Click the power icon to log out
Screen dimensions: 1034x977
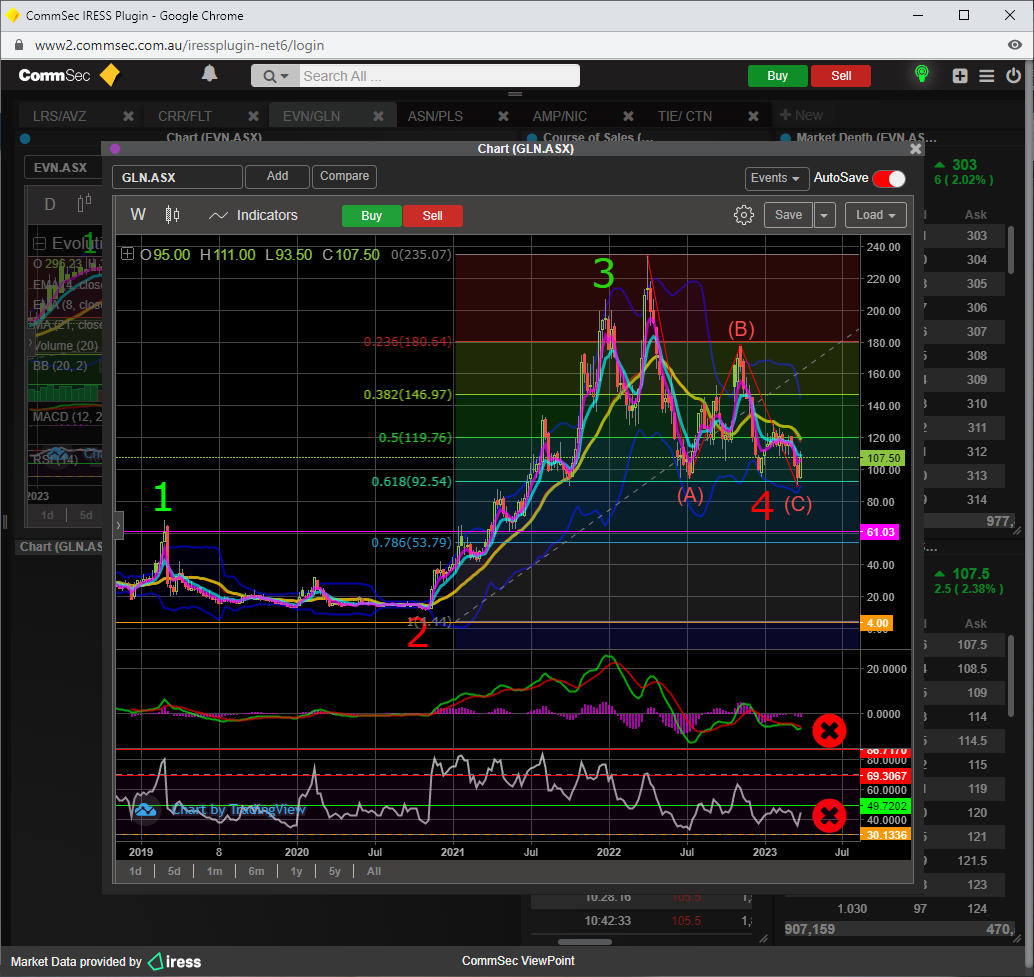[x=1014, y=76]
